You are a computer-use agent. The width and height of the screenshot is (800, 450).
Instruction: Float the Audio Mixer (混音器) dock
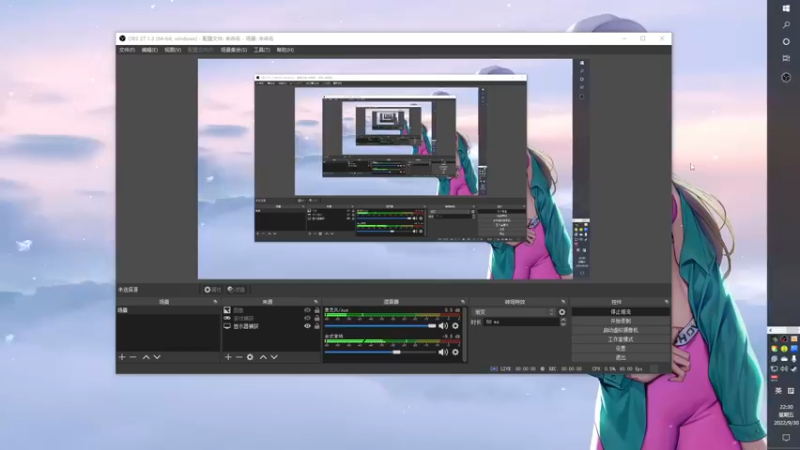(x=463, y=302)
